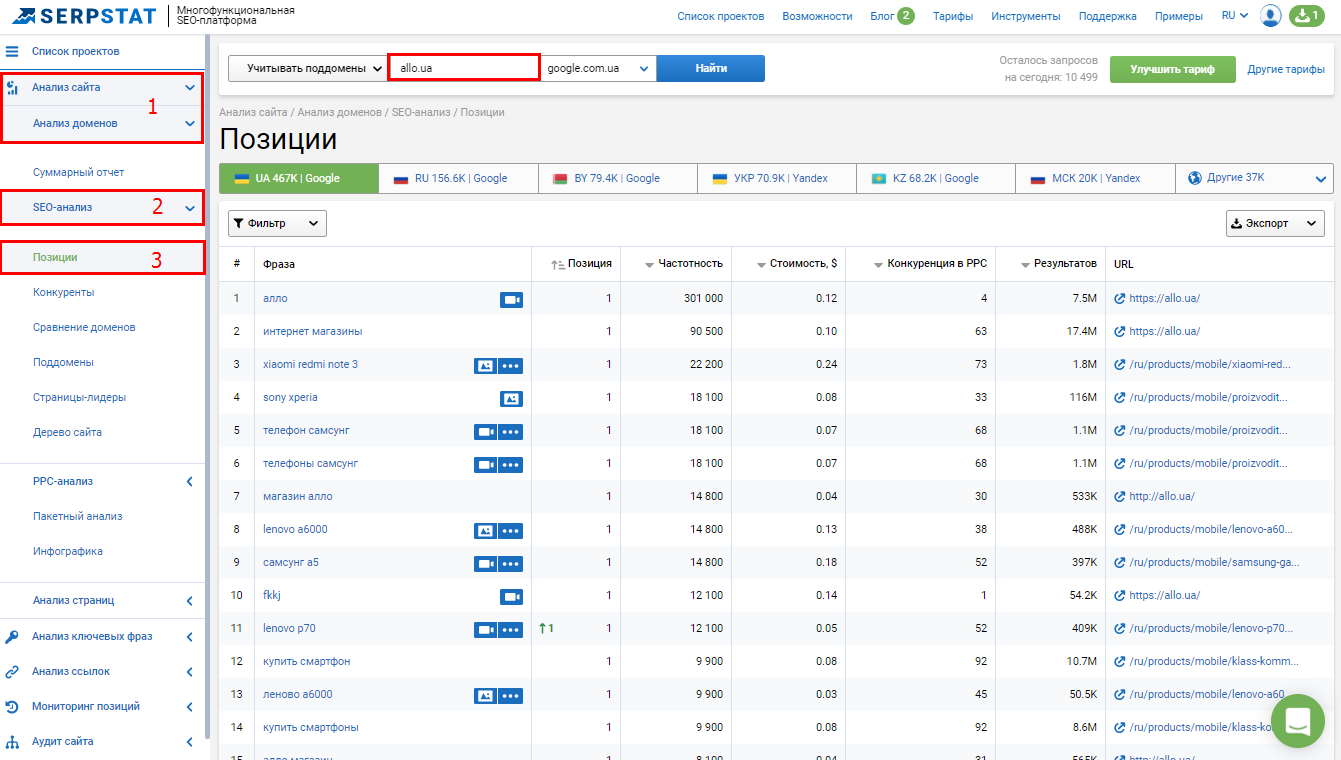Viewport: 1341px width, 760px height.
Task: Click the video icon in the алло row
Action: 511,299
